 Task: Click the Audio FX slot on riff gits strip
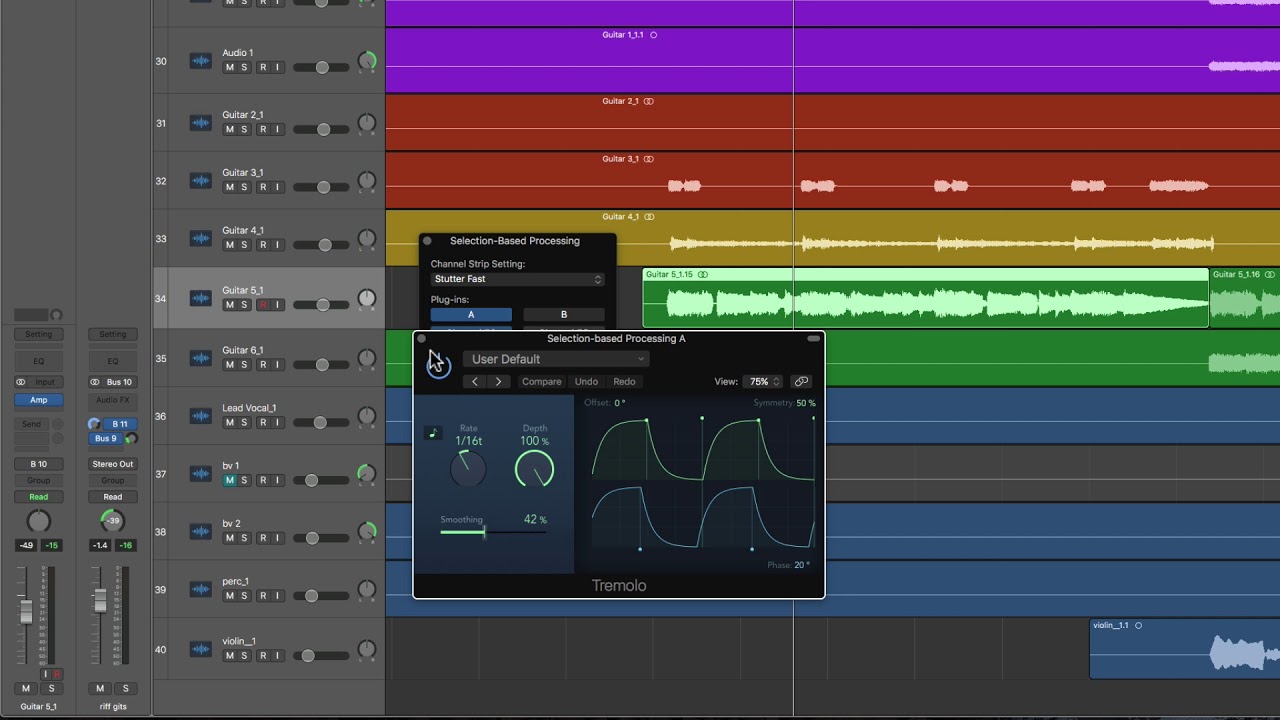113,400
